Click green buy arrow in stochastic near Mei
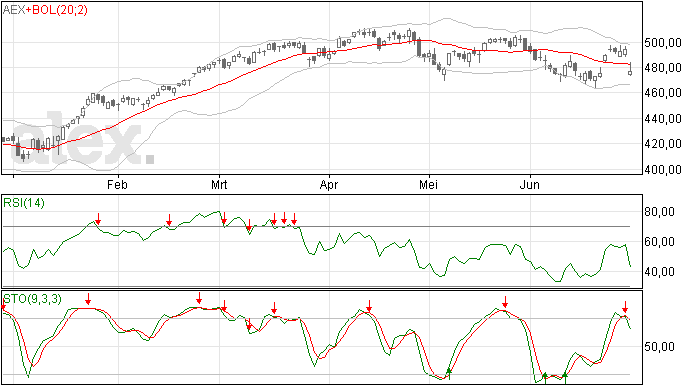Viewport: 690px width, 387px height. 449,374
